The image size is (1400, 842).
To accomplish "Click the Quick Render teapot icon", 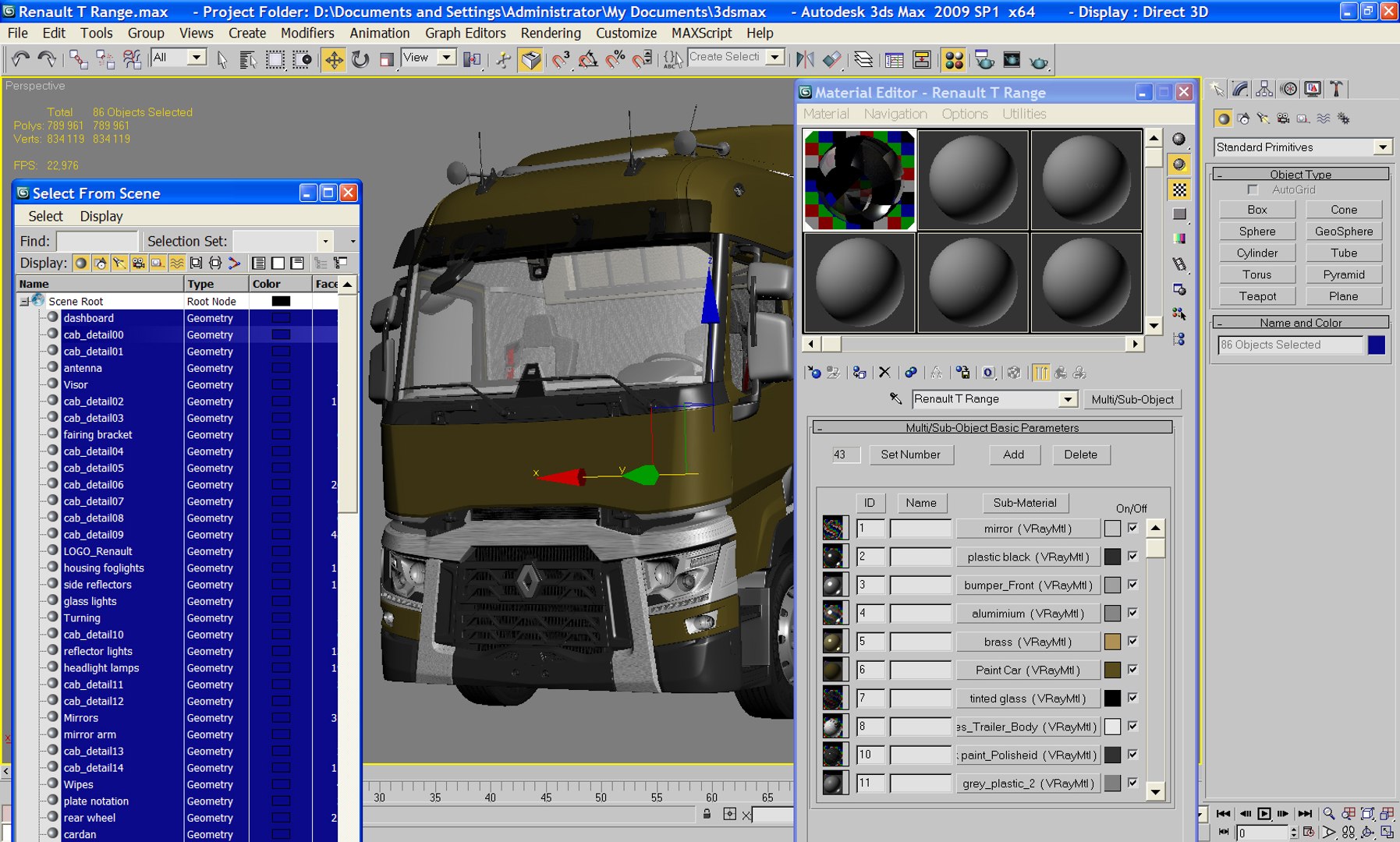I will click(1039, 60).
